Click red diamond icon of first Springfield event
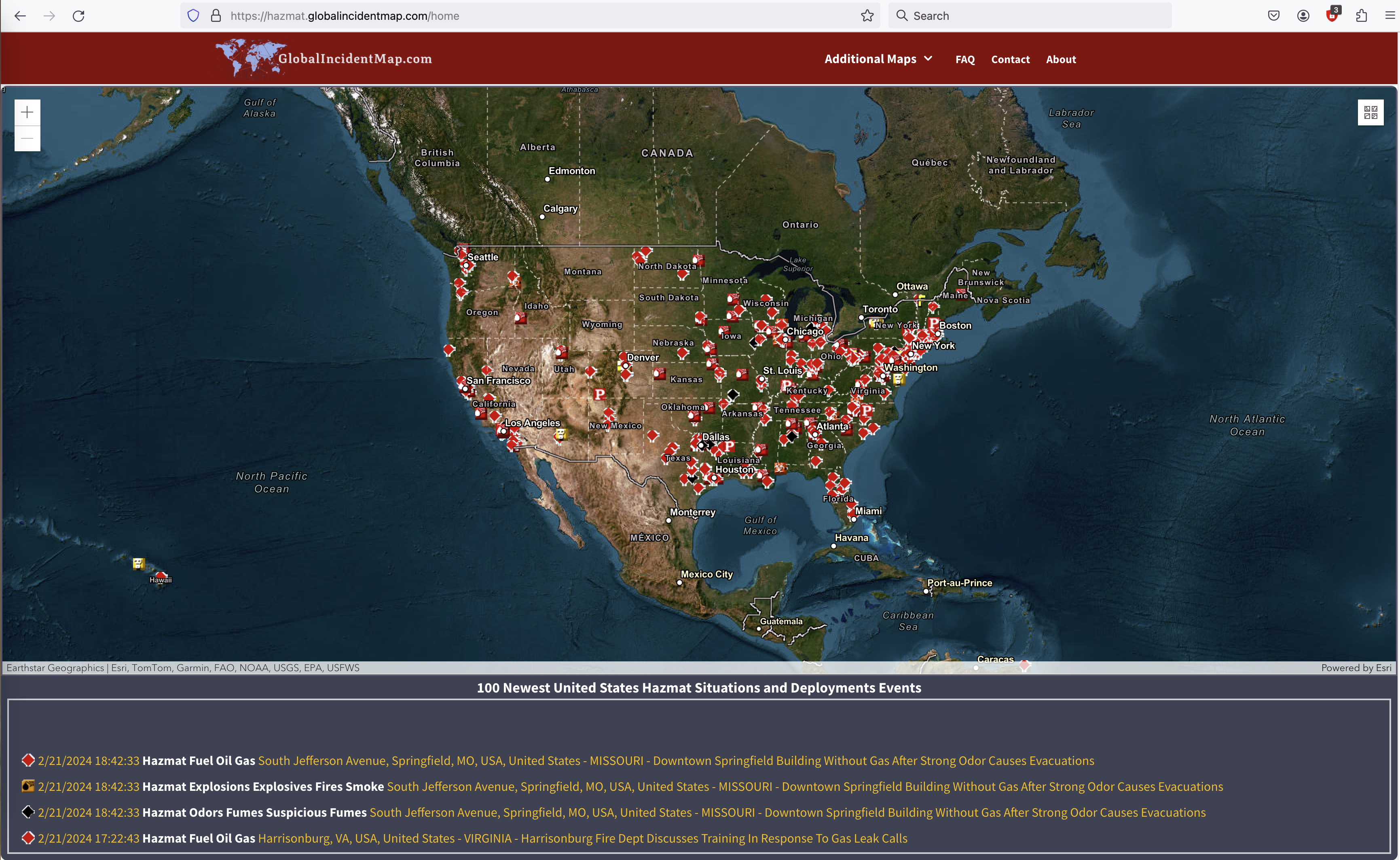 coord(28,760)
